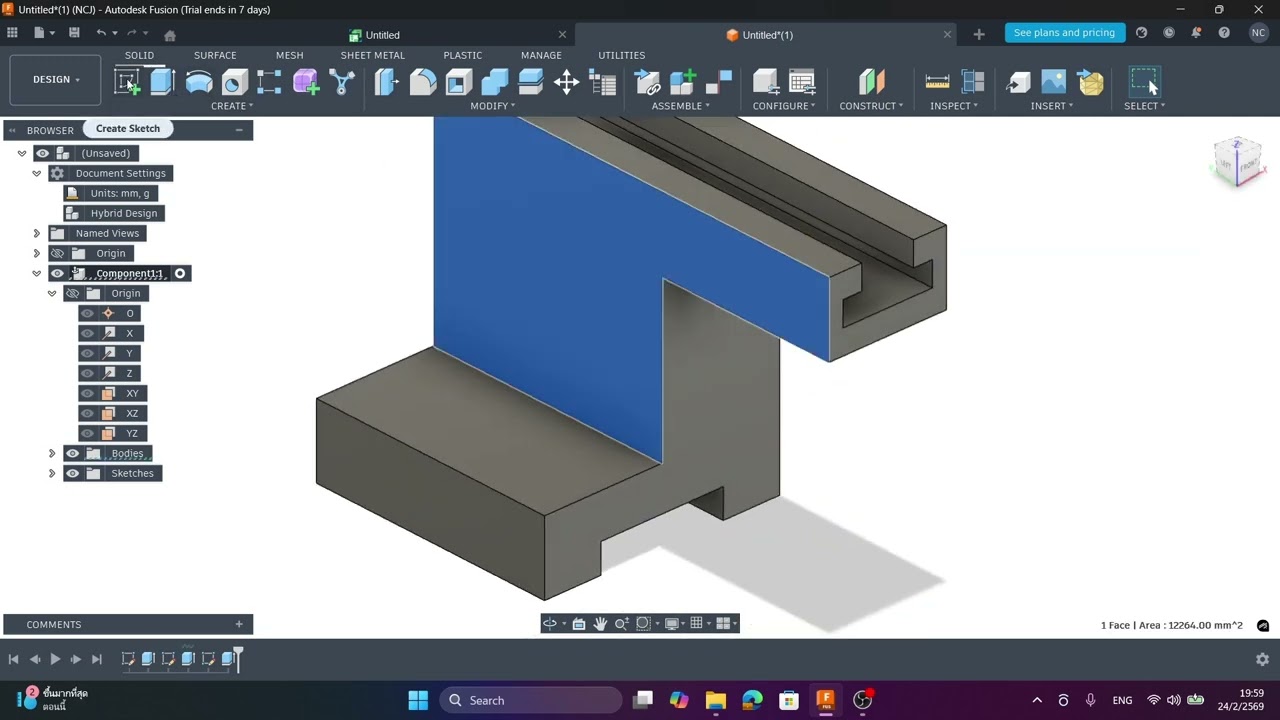Select the Revolve tool
Screen dimensions: 1280x720
[x=199, y=82]
